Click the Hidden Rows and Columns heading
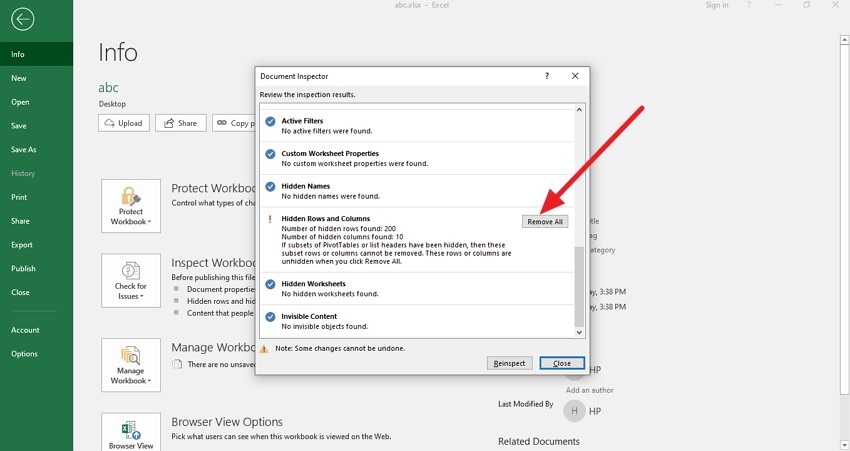Image resolution: width=850 pixels, height=451 pixels. 325,218
